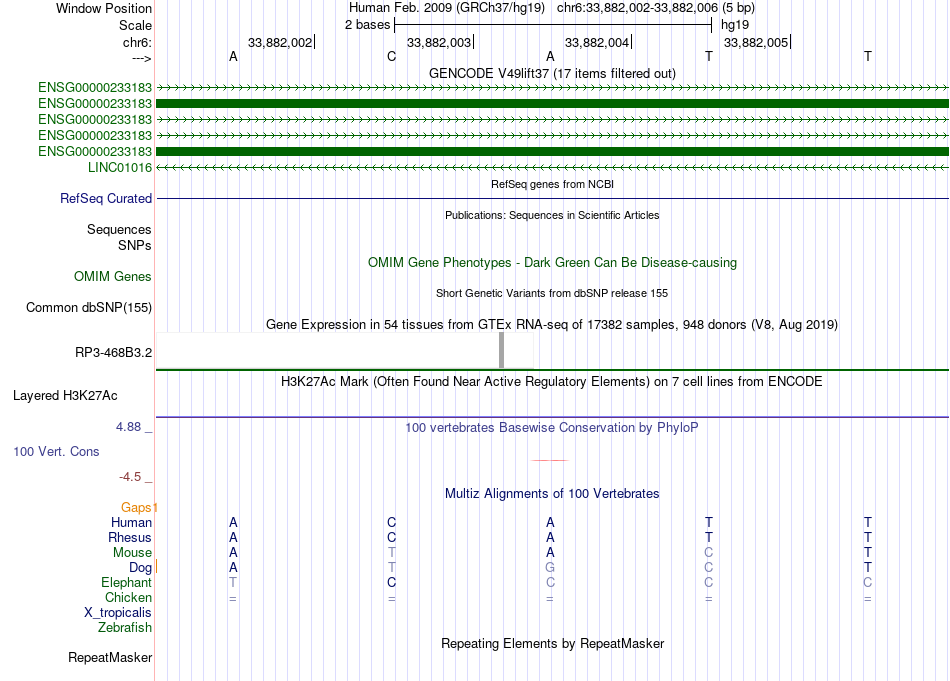Click the X_tropicalis species row label

118,613
